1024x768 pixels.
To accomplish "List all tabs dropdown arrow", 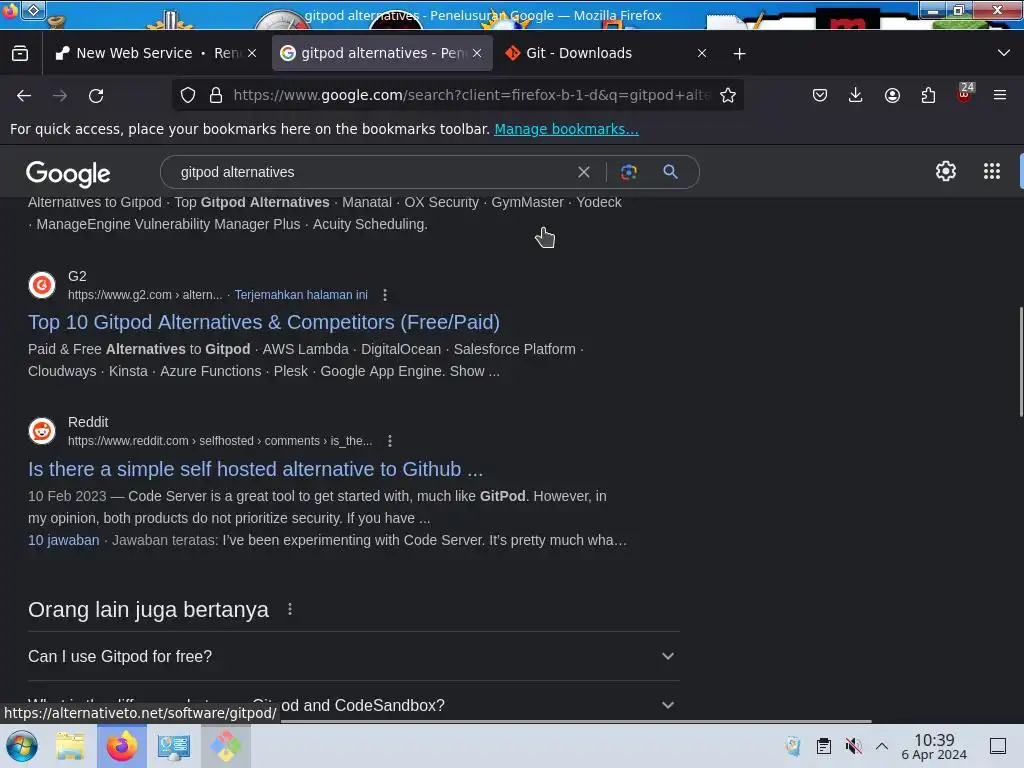I will coord(1004,53).
